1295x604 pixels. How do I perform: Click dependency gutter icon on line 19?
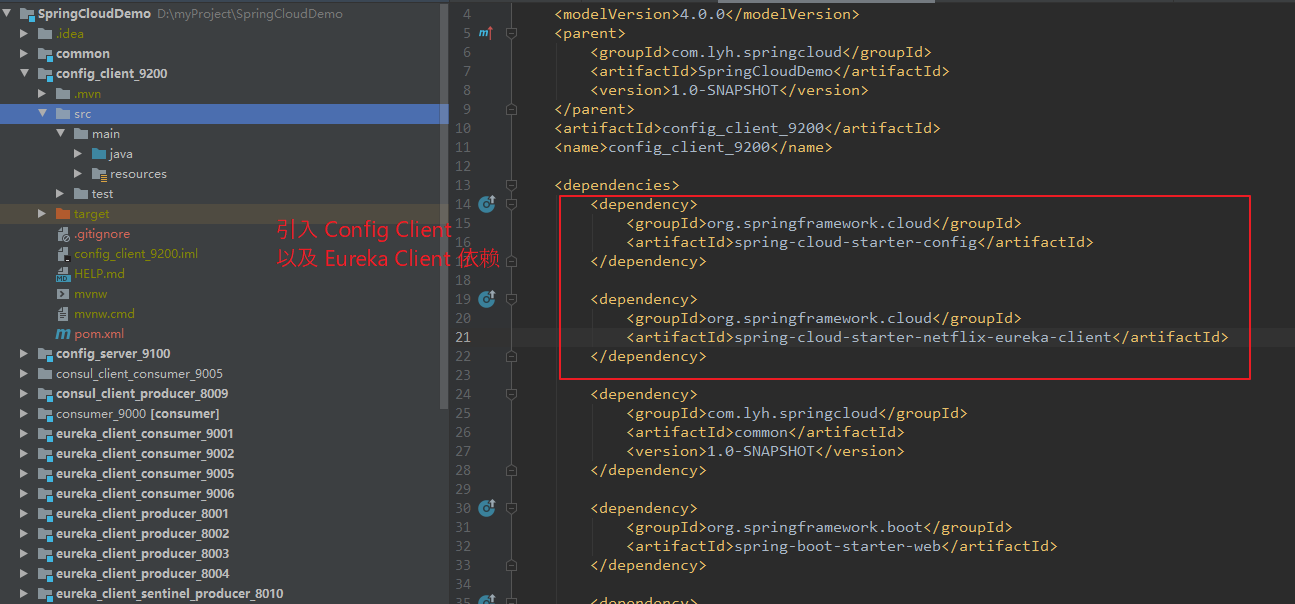[x=487, y=299]
